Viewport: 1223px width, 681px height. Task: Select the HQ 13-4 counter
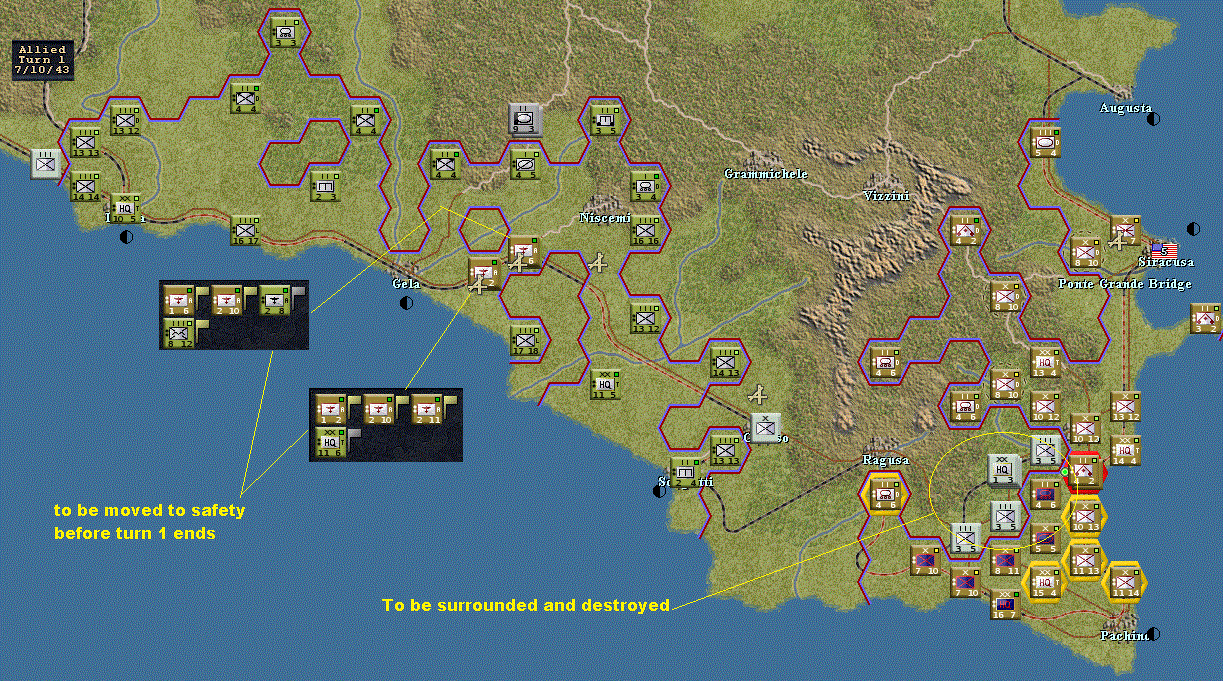tap(1045, 362)
